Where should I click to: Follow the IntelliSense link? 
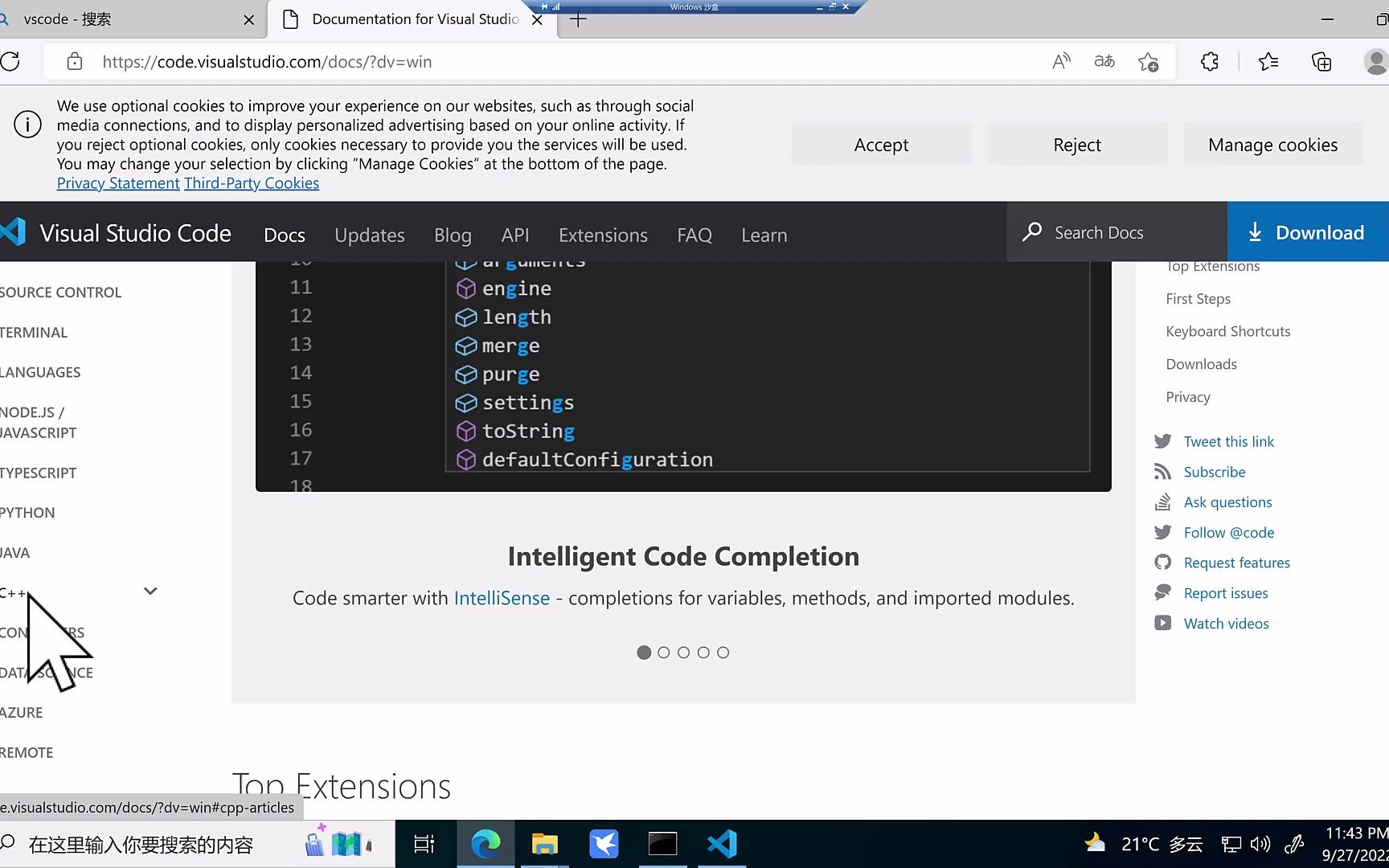coord(502,598)
